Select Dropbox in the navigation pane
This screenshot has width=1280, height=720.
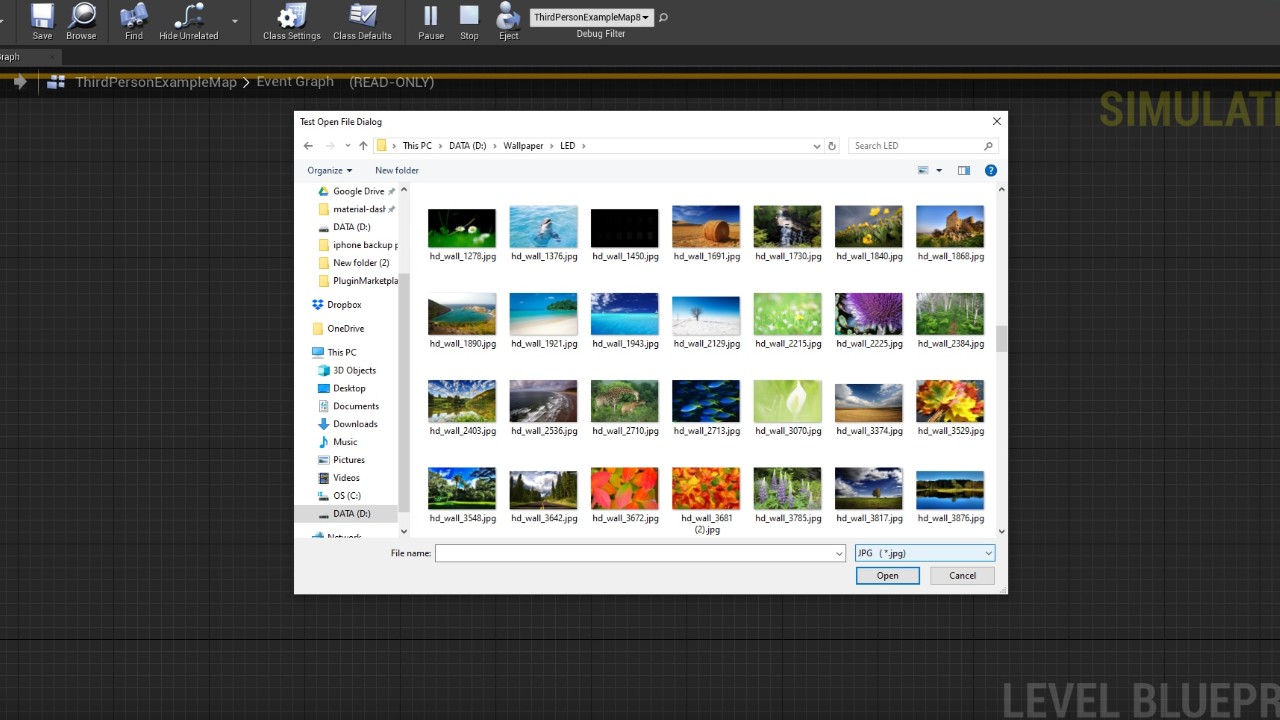click(344, 305)
